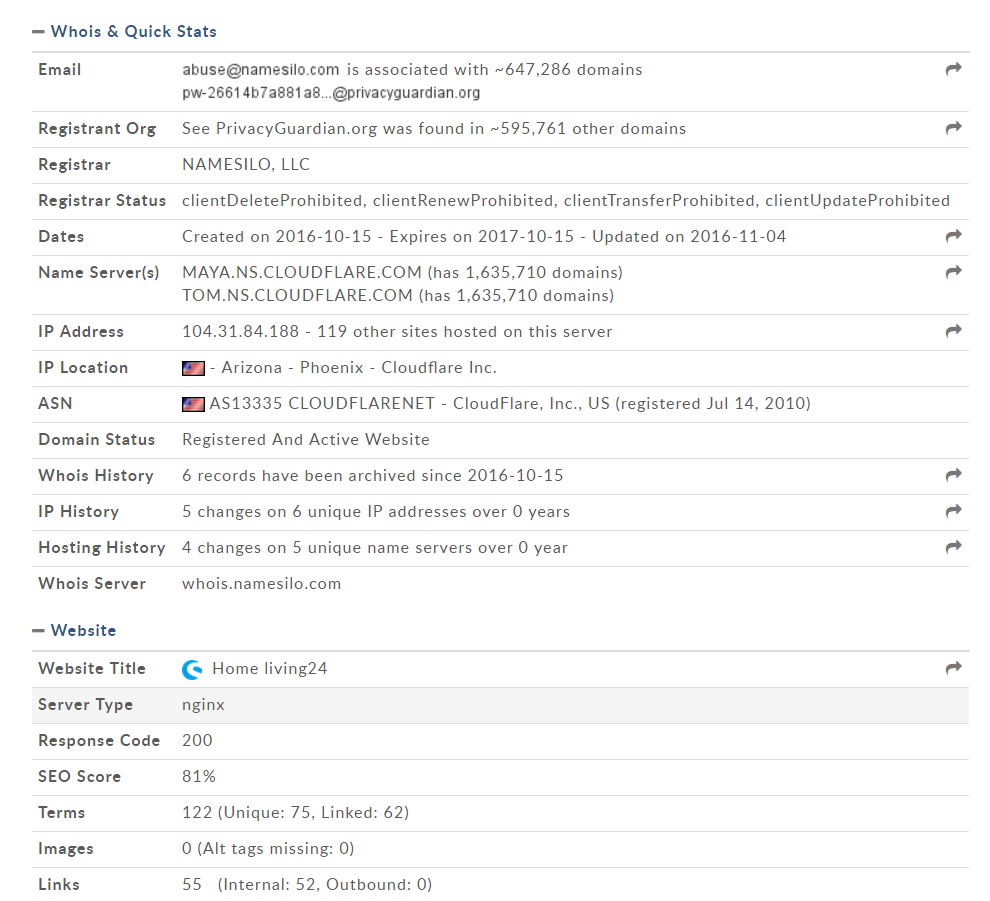990x901 pixels.
Task: Click the IP address 104.31.84.188 text
Action: tap(241, 331)
